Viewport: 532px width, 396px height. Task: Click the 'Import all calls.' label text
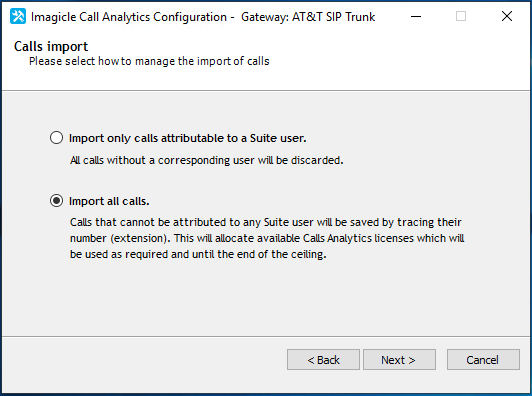(109, 201)
